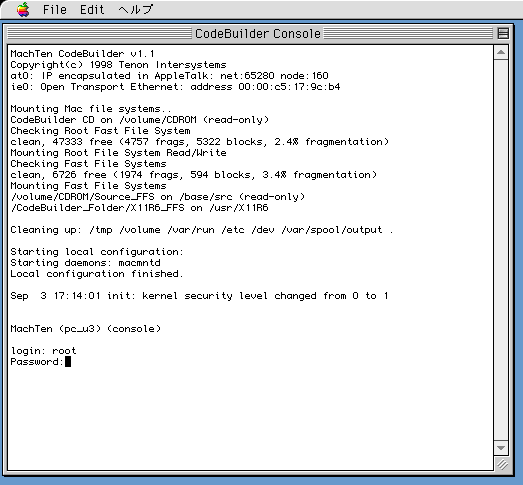Click the window collapse box in title bar
The width and height of the screenshot is (523, 485).
point(503,33)
